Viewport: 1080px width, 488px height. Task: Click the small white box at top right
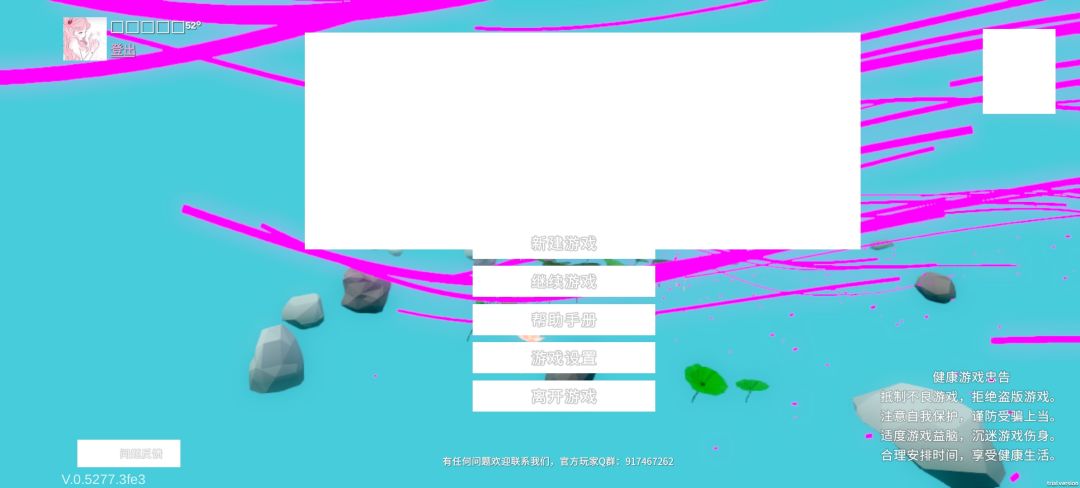pos(1019,72)
